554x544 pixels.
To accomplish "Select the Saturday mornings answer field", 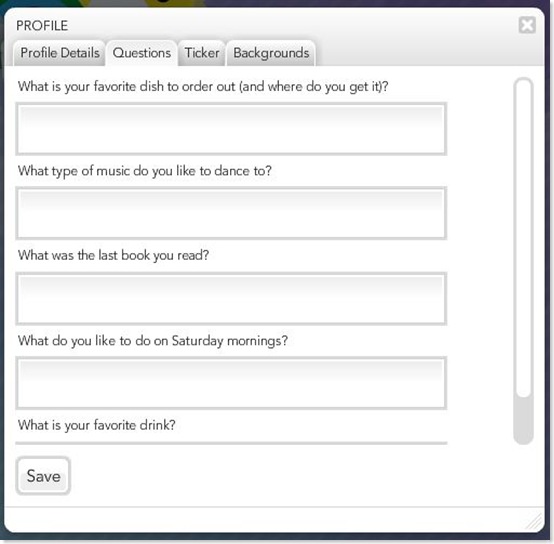I will pyautogui.click(x=231, y=383).
